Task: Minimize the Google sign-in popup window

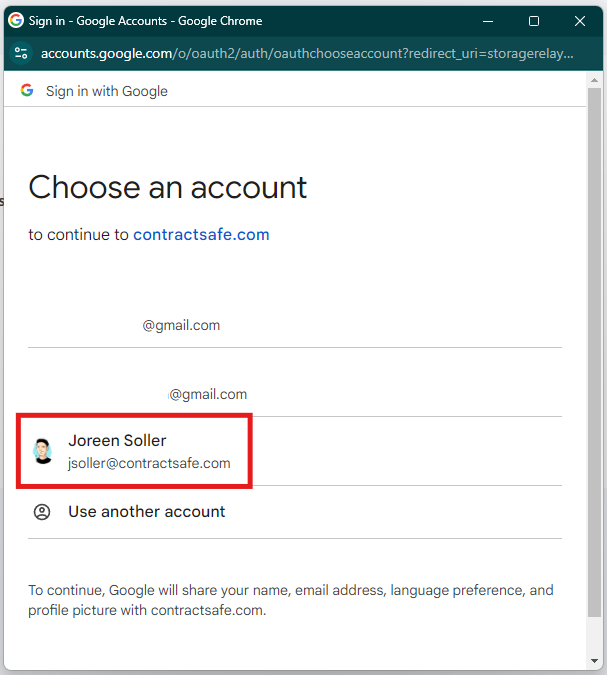Action: pos(488,21)
